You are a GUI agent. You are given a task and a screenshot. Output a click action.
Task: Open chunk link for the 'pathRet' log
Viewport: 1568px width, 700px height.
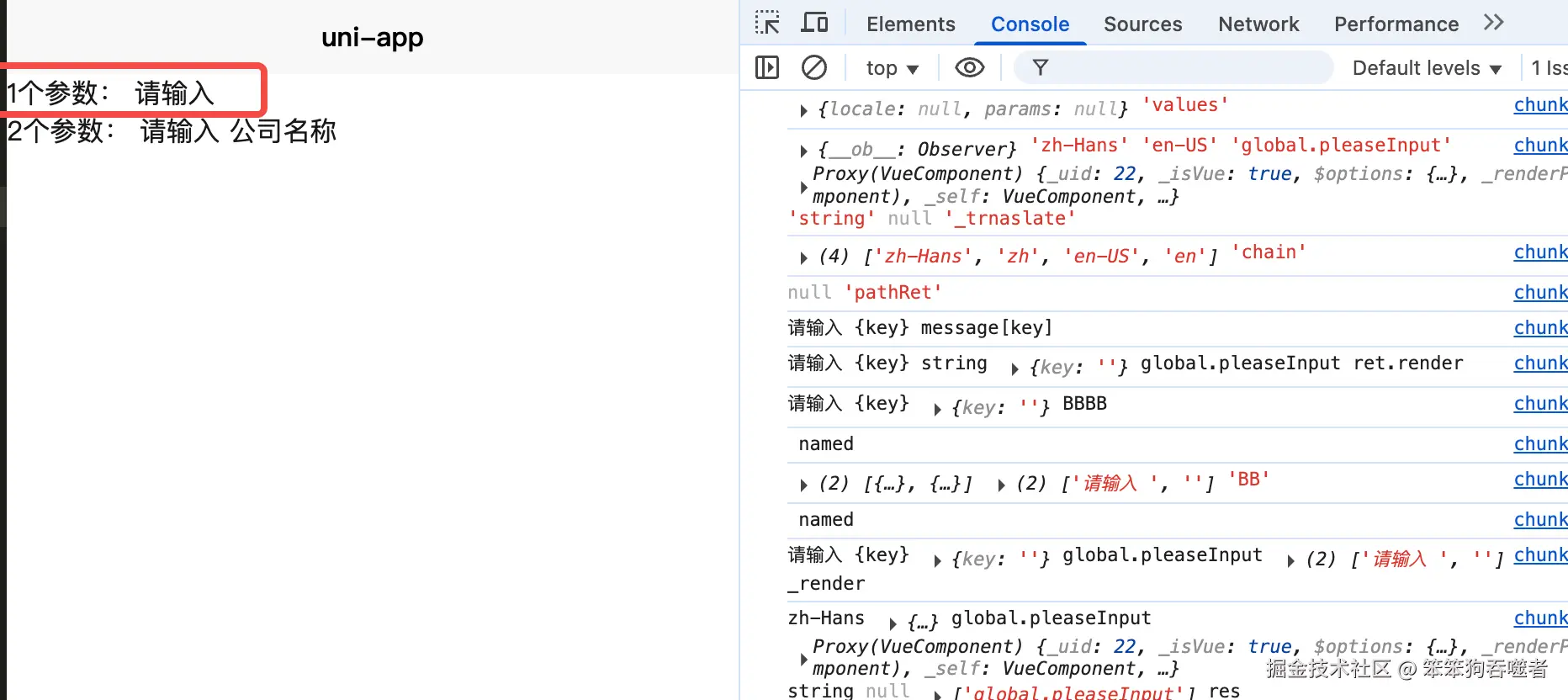click(1540, 293)
